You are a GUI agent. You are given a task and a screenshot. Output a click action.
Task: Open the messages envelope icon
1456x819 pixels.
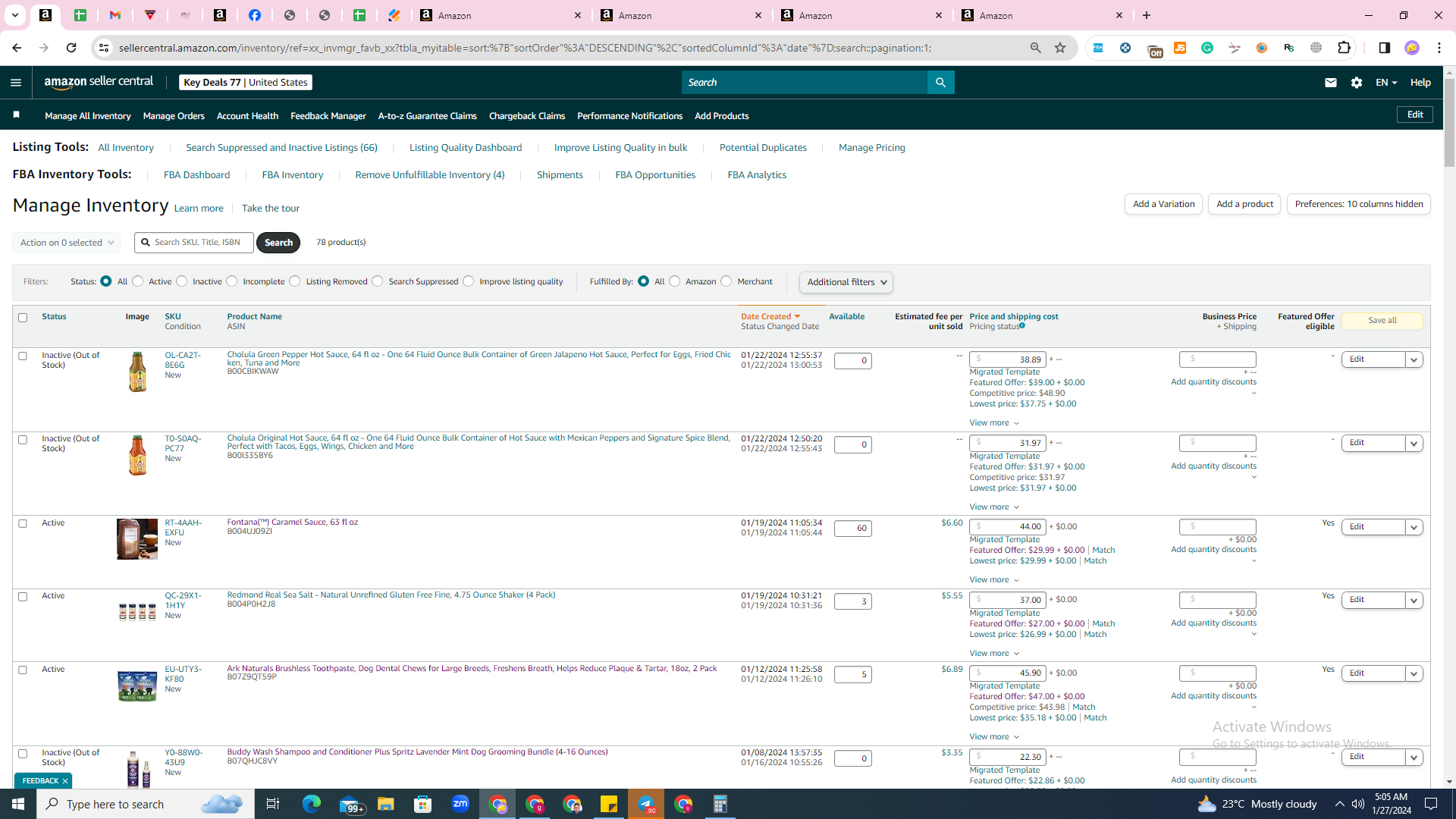click(1330, 83)
